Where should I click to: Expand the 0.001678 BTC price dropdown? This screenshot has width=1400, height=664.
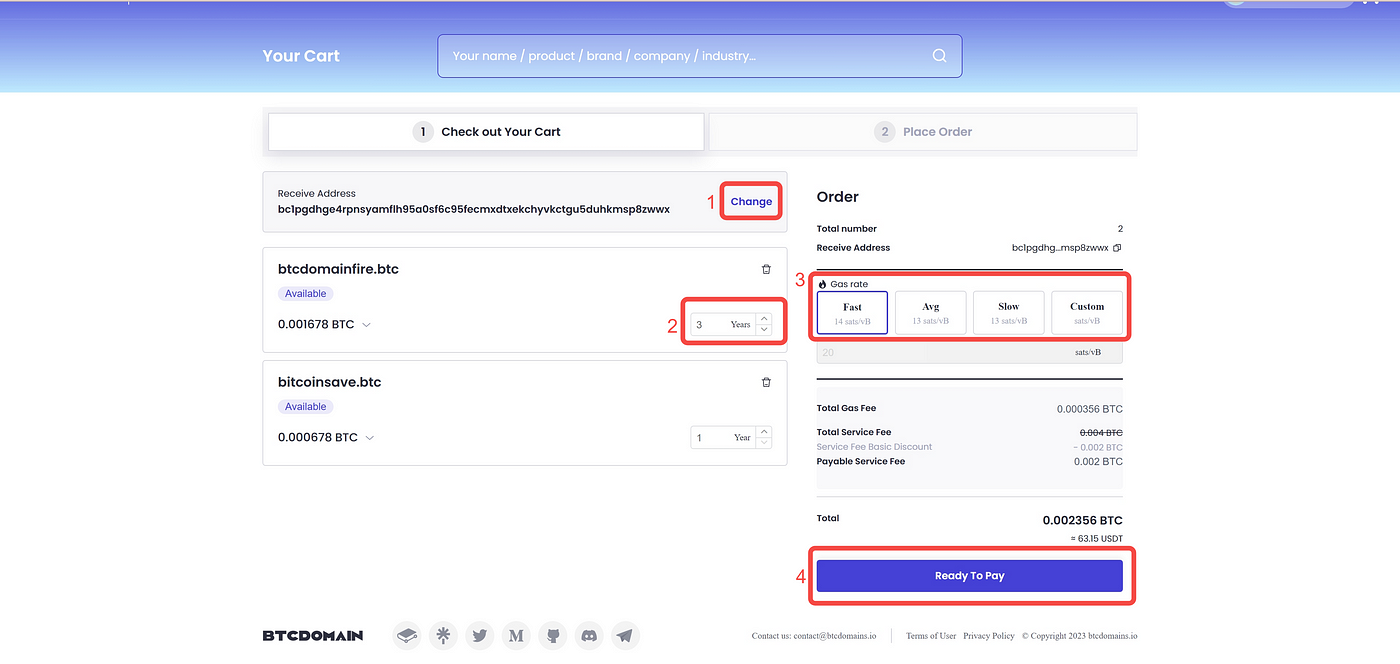pos(366,325)
